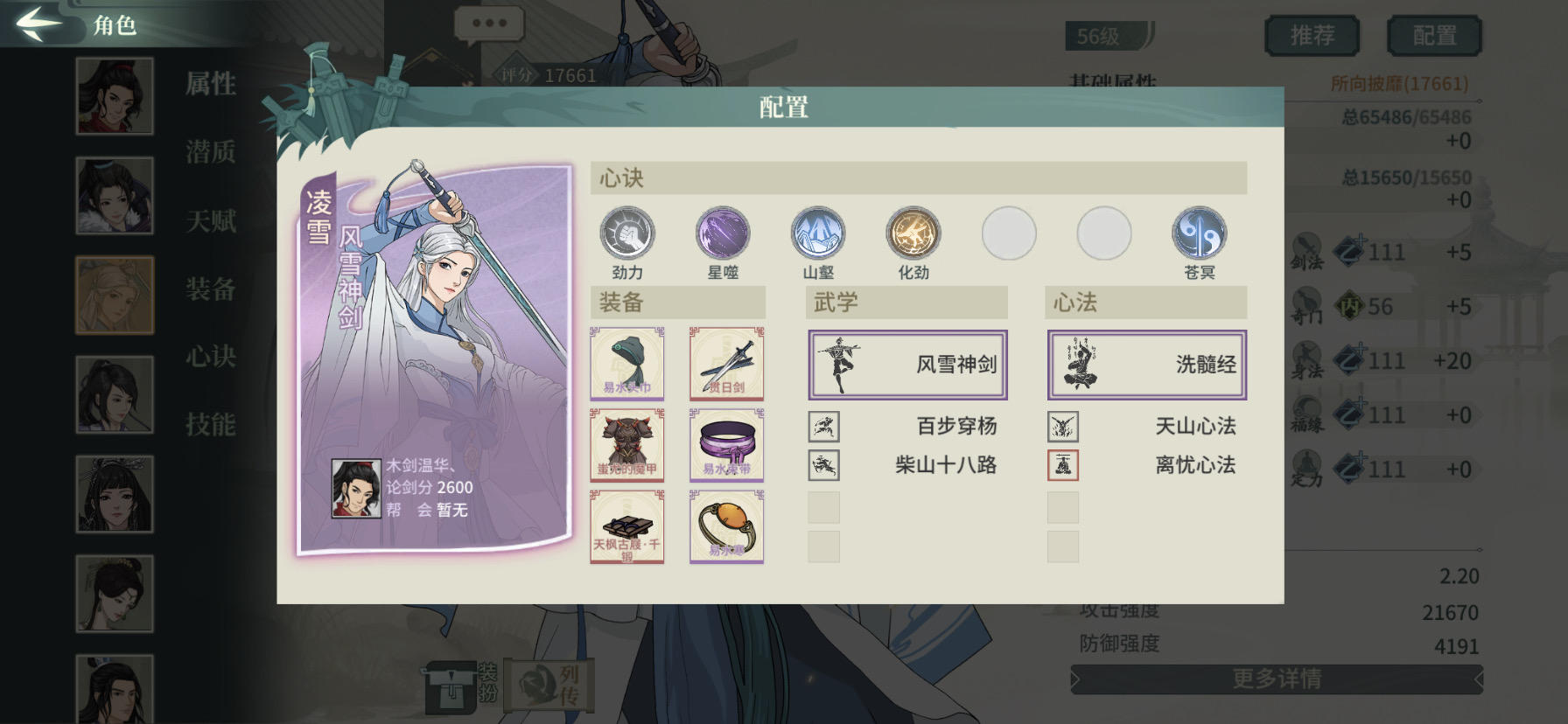Select the 劲力 heart-skill icon
Screen dimensions: 1568x724
[626, 233]
